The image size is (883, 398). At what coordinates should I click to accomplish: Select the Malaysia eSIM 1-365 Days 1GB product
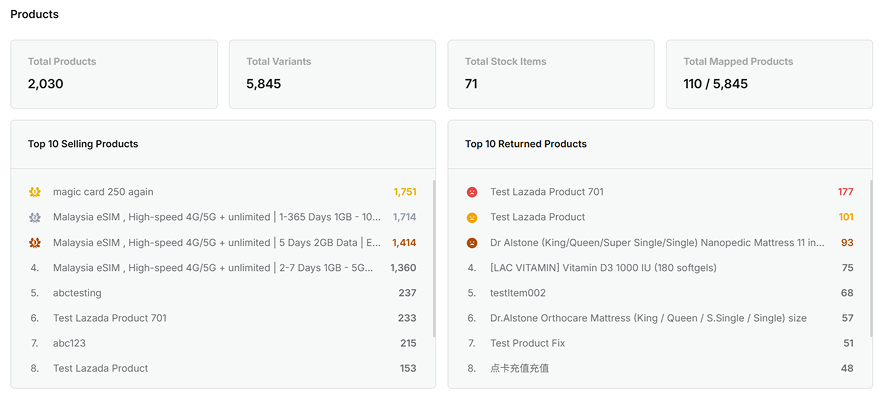pos(217,217)
